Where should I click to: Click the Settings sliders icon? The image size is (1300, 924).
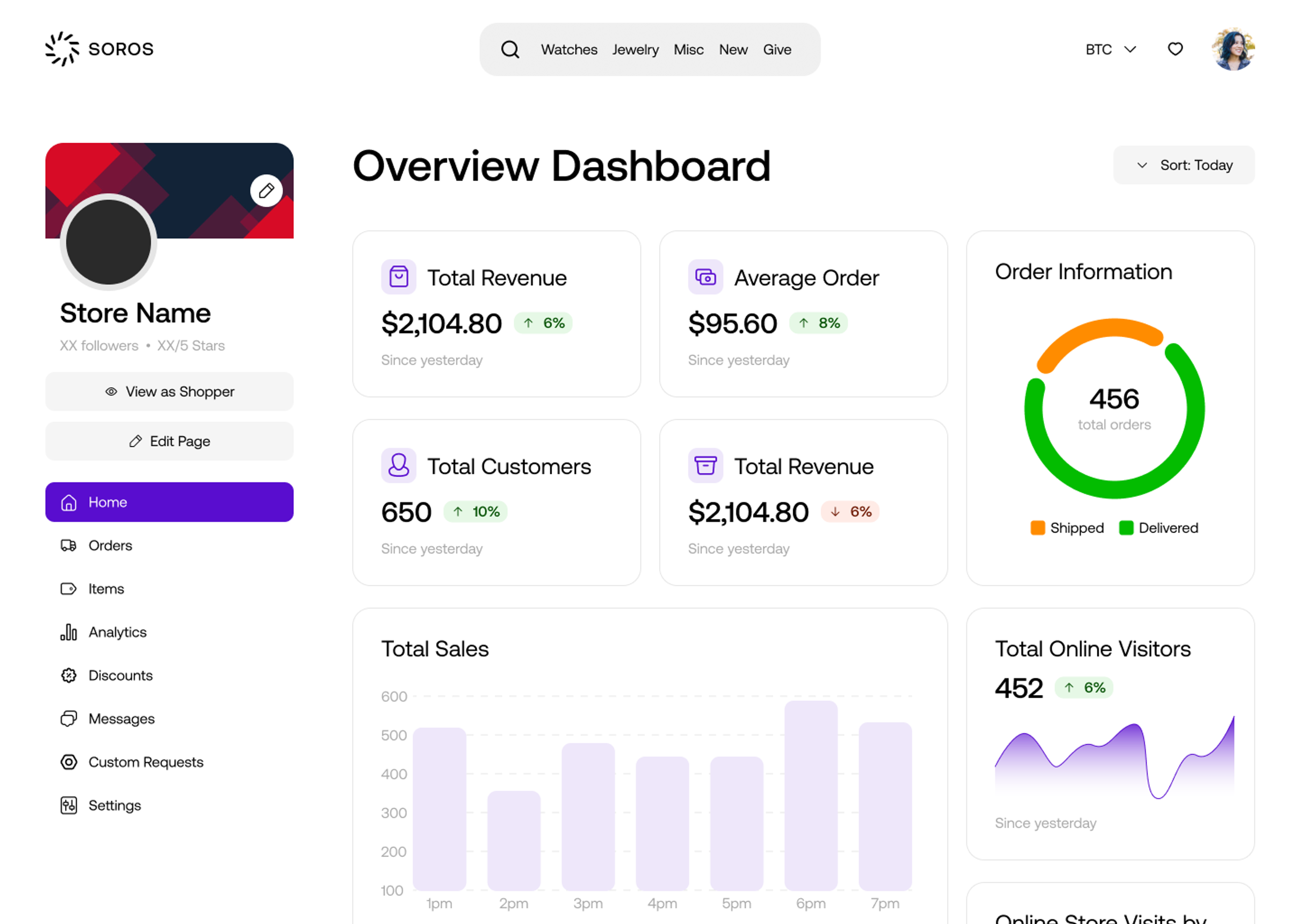[68, 805]
